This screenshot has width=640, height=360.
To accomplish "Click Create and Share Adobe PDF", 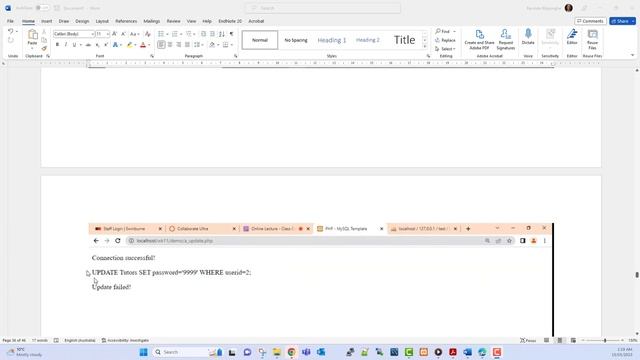I will [x=479, y=39].
